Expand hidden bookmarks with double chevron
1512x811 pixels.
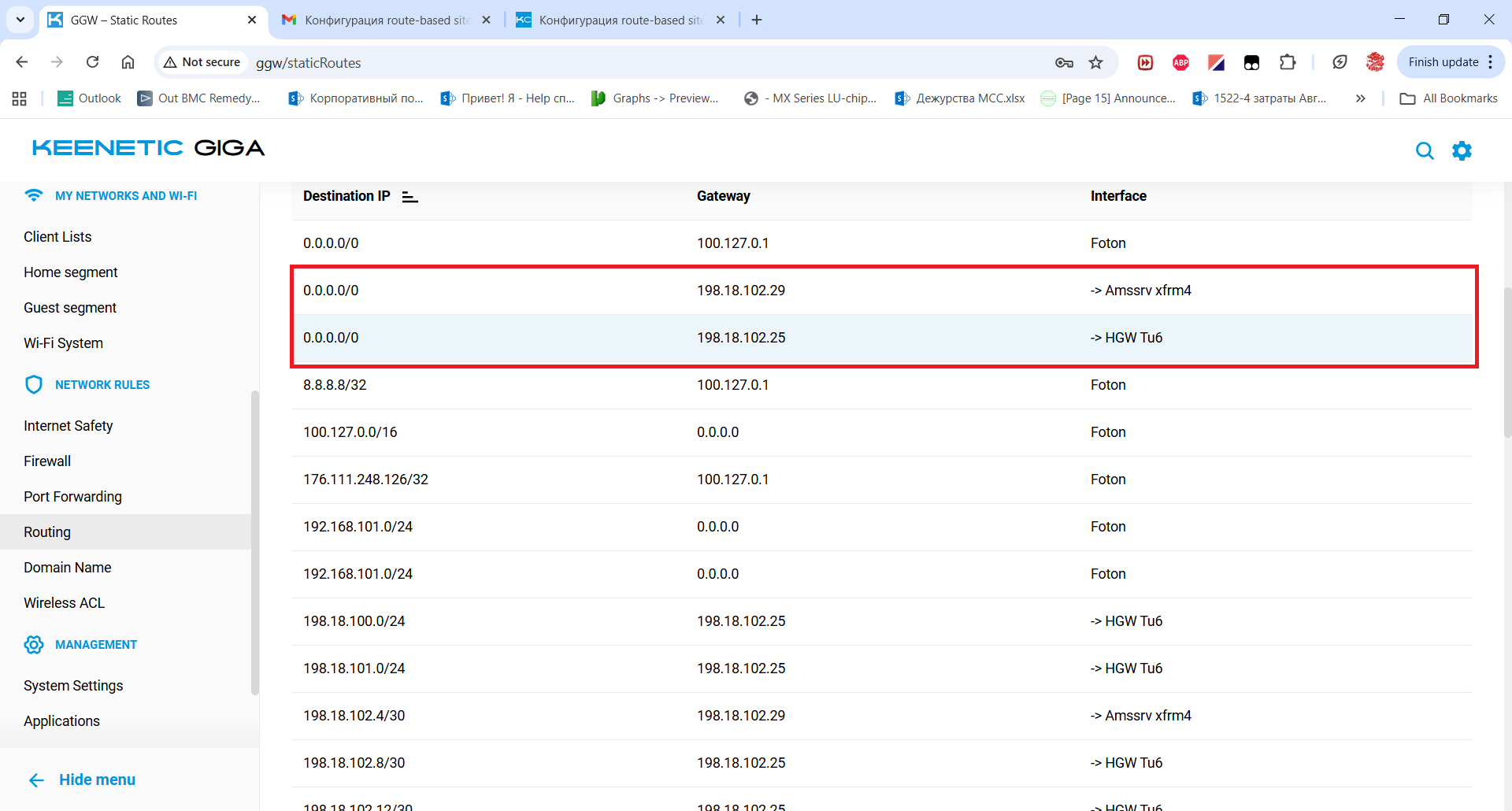1360,98
